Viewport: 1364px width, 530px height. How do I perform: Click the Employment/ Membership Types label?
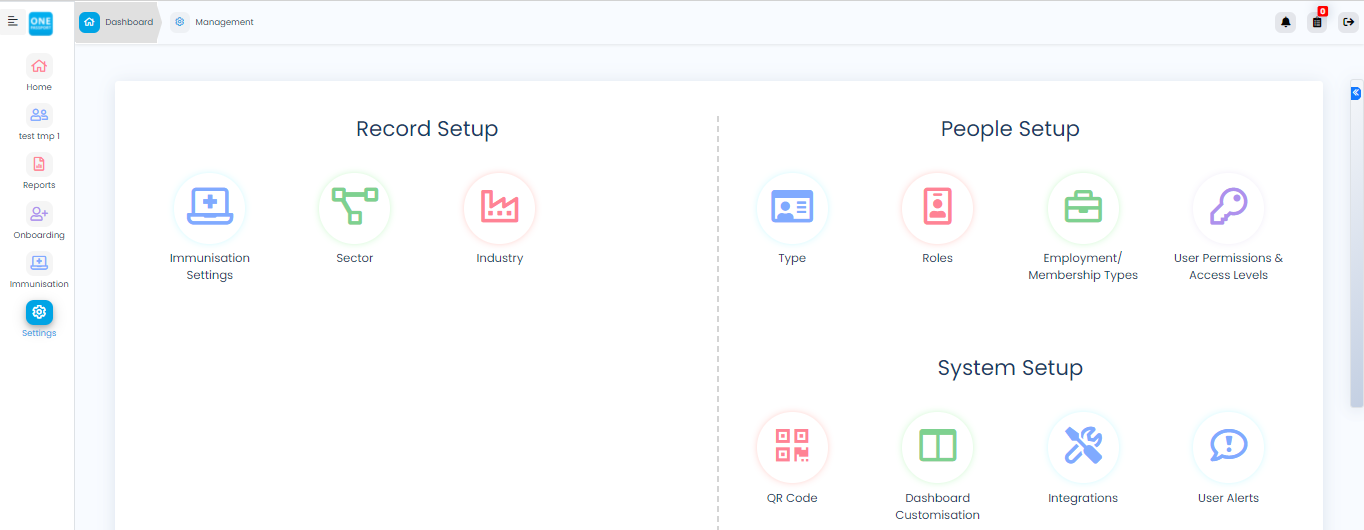(1083, 267)
